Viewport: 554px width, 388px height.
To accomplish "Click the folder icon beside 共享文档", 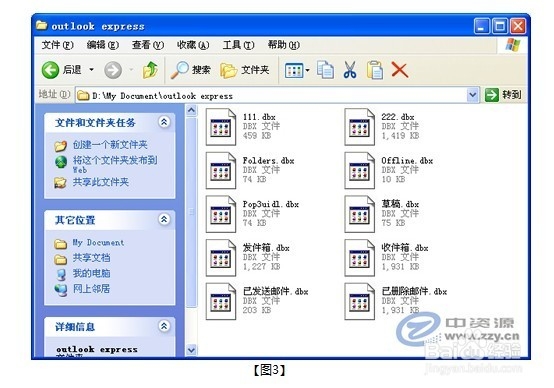I will [60, 259].
